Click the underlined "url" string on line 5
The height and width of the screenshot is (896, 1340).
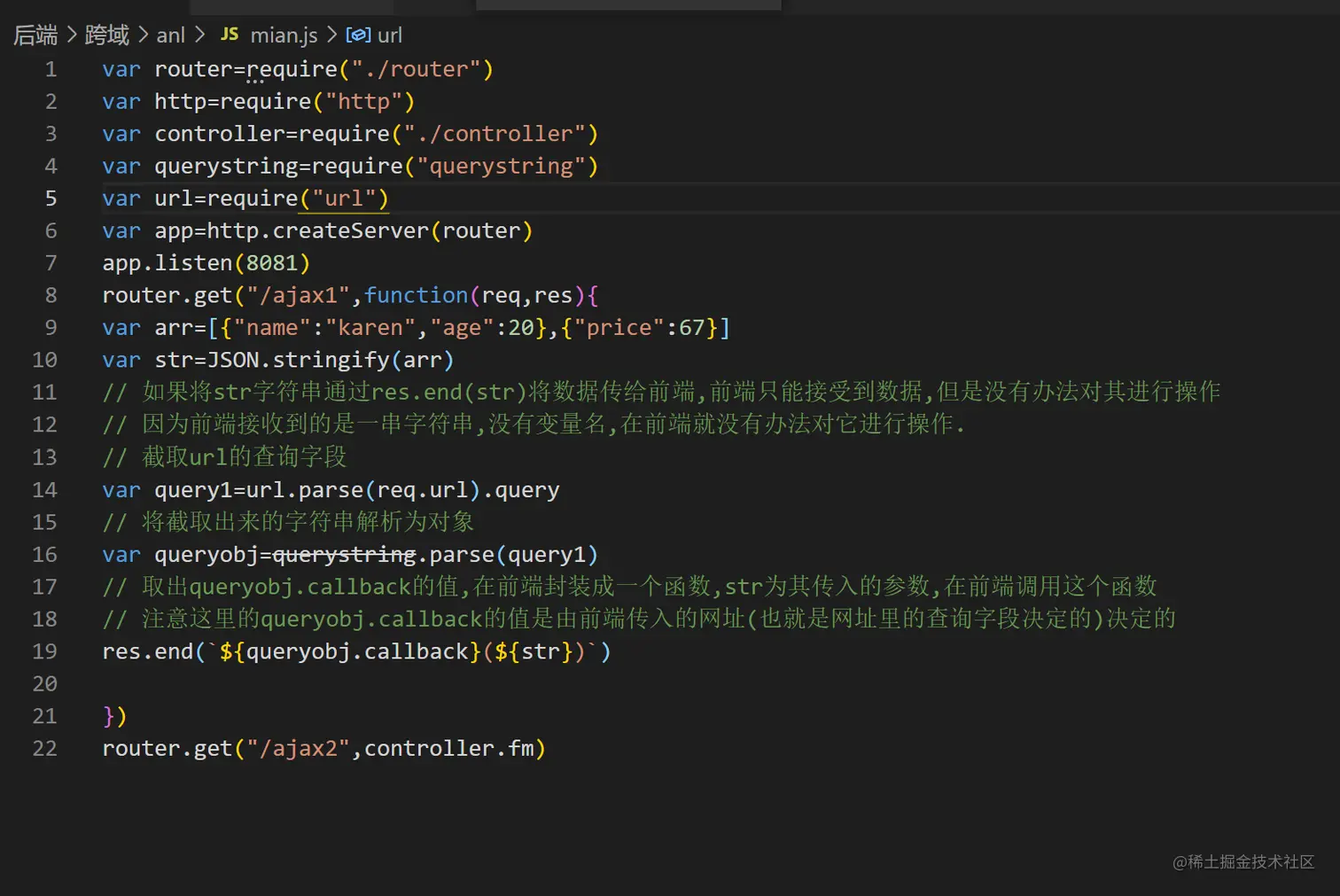click(344, 199)
